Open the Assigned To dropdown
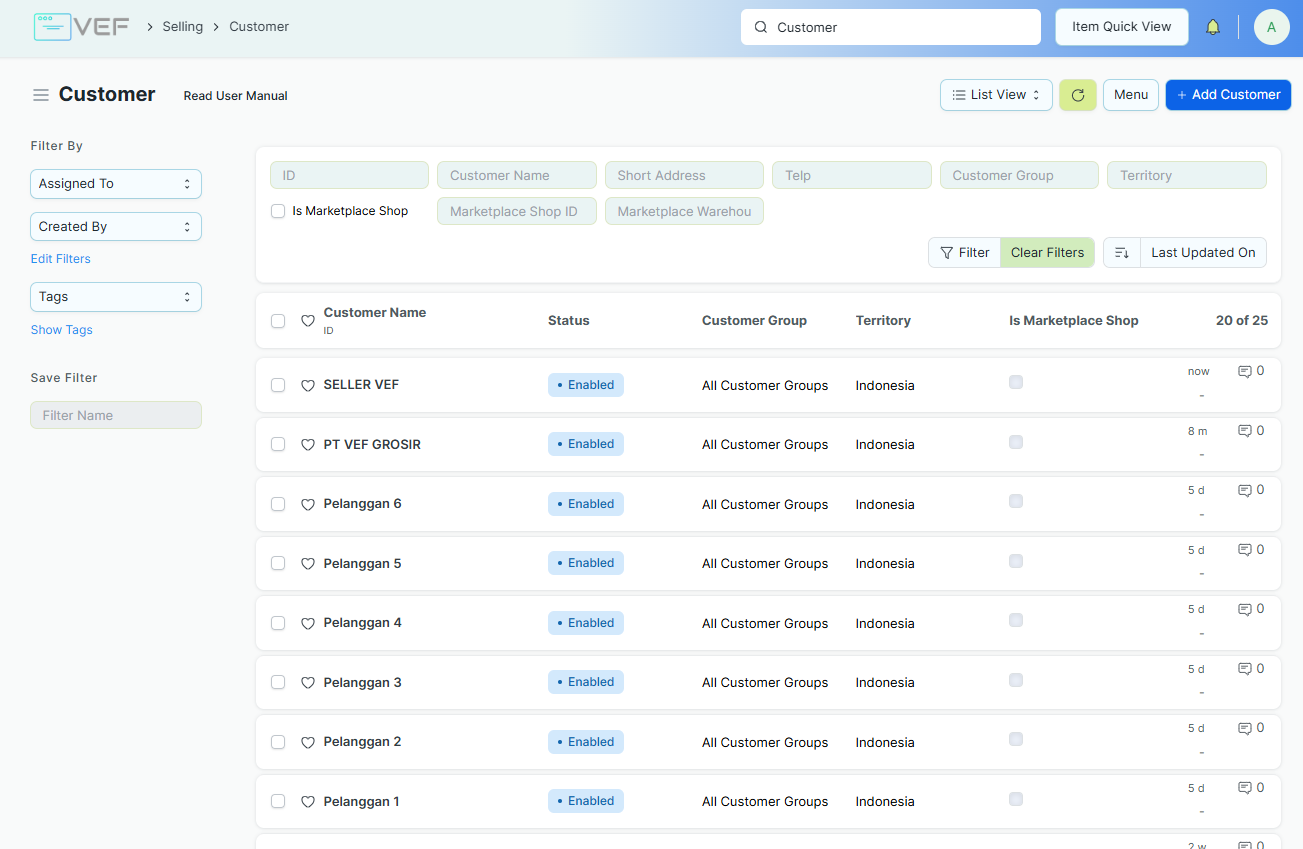1303x849 pixels. (116, 184)
